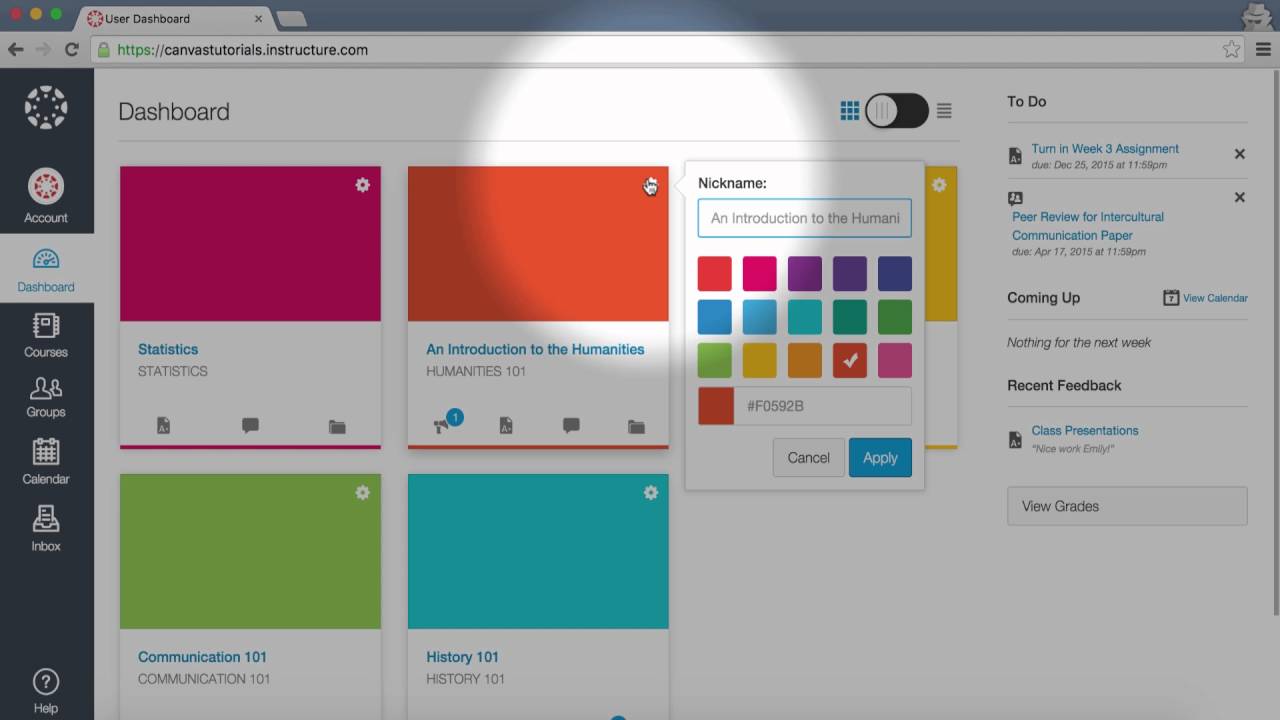This screenshot has height=720, width=1280.
Task: Open settings gear on the Communication 101 card
Action: click(x=363, y=492)
